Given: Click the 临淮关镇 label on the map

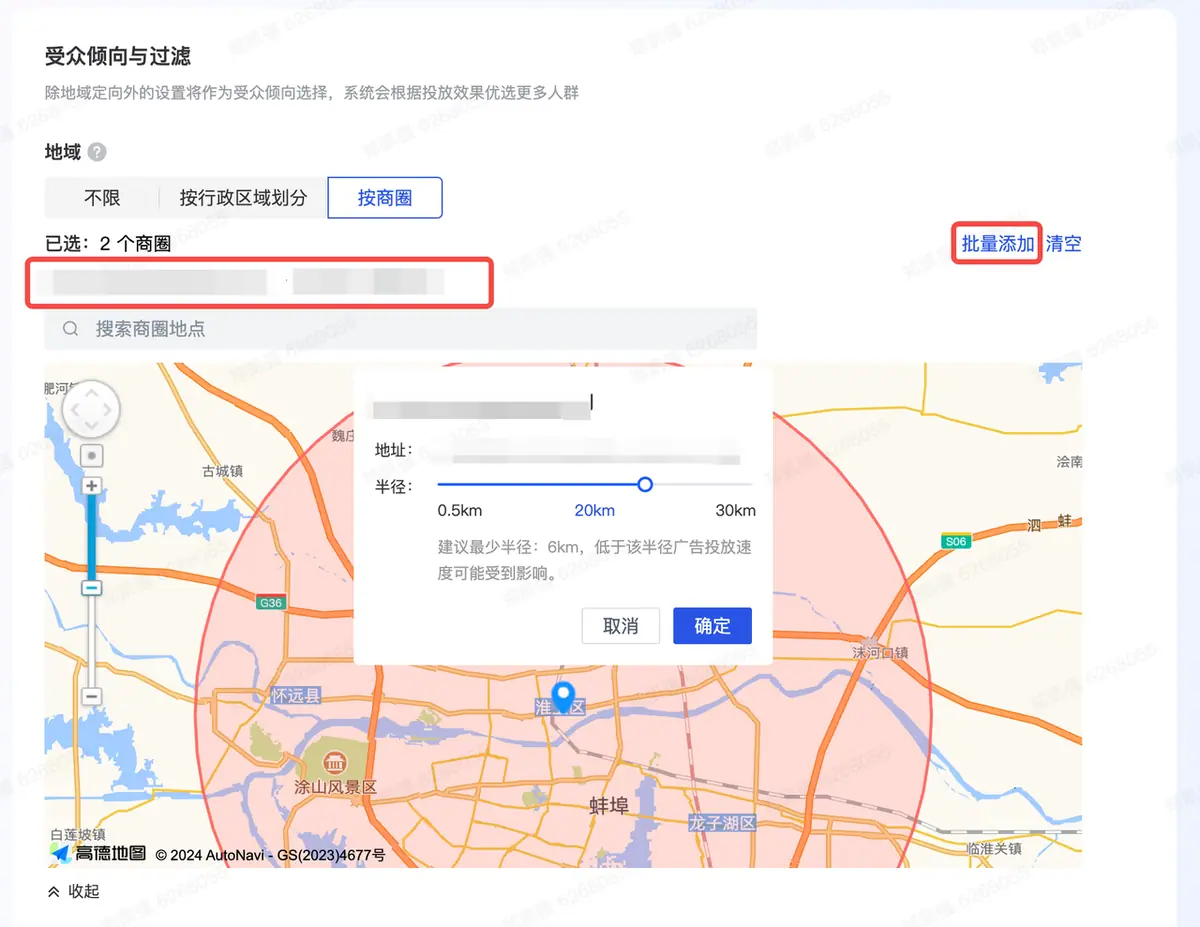Looking at the screenshot, I should (994, 849).
